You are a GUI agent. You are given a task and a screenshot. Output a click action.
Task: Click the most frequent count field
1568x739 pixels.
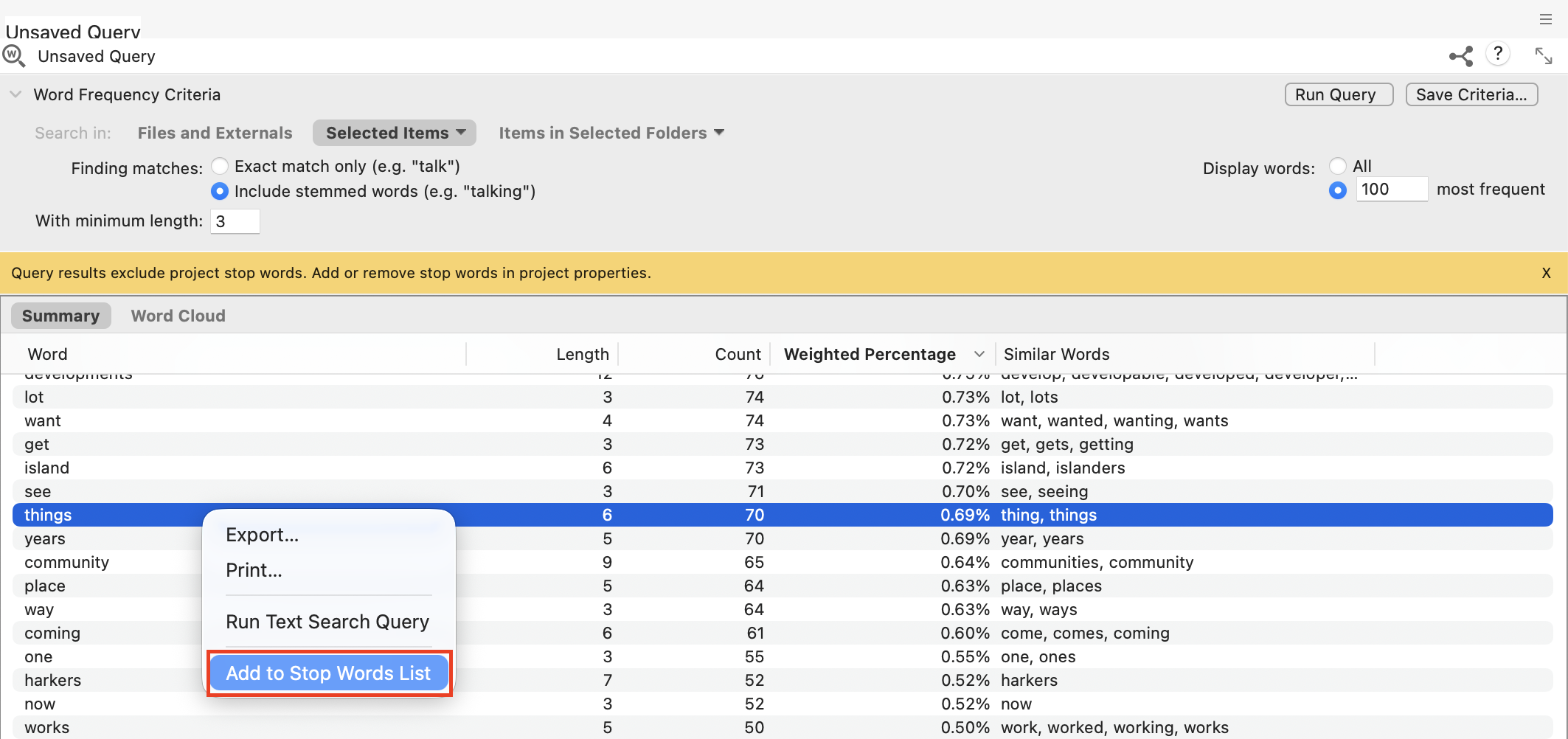pos(1392,189)
